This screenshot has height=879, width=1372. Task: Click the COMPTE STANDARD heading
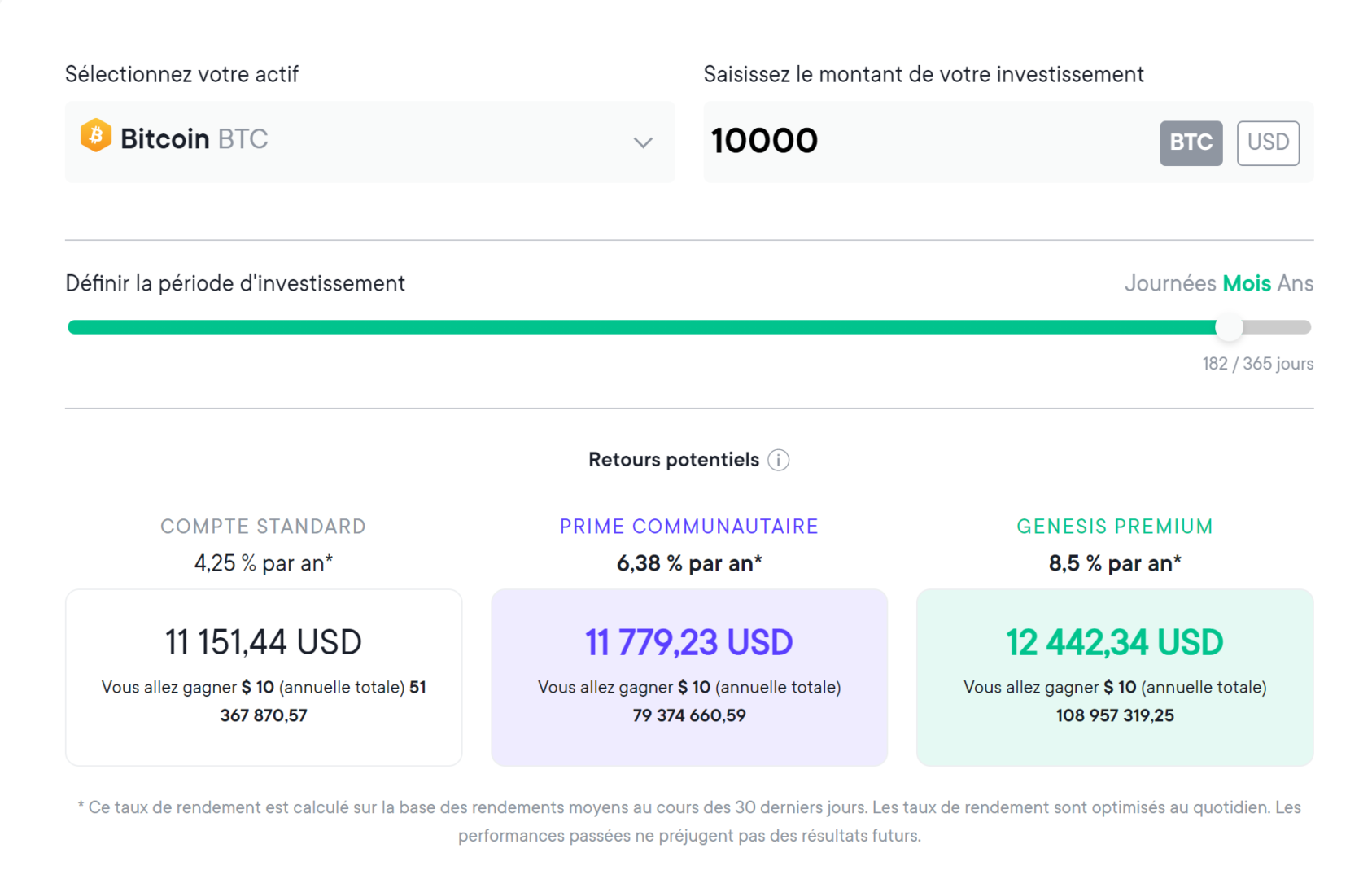point(263,527)
